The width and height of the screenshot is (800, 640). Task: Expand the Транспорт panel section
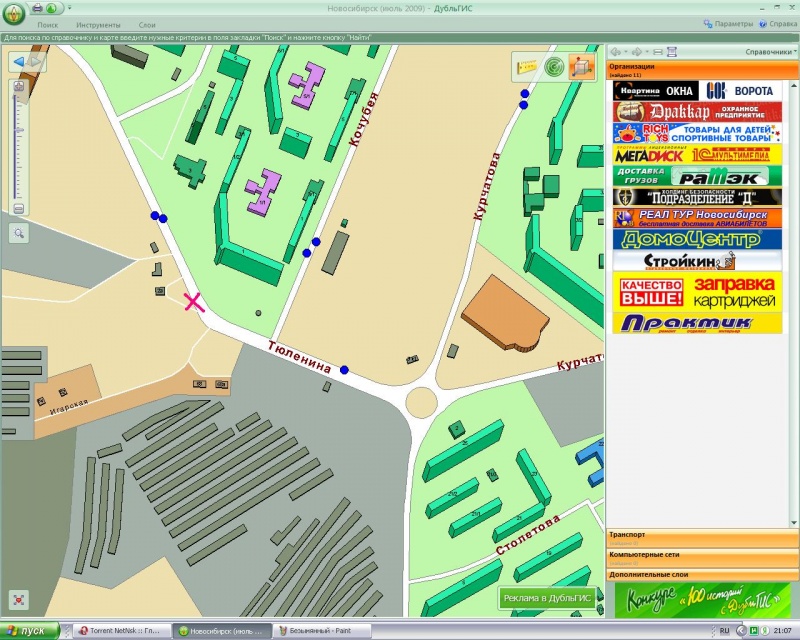700,535
